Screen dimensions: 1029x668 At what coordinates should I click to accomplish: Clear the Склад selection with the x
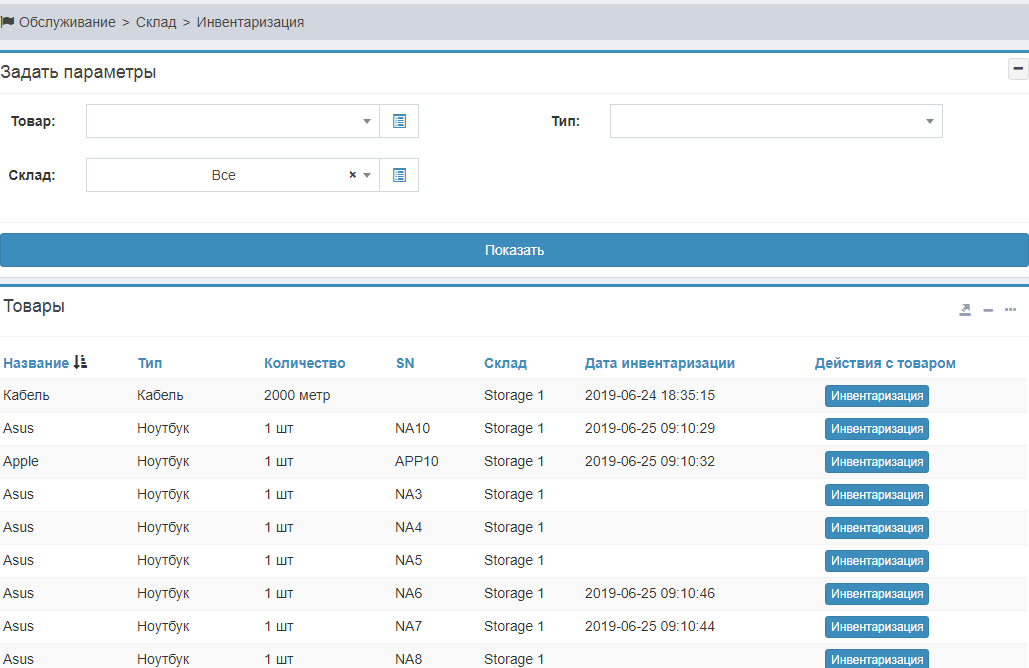tap(352, 175)
